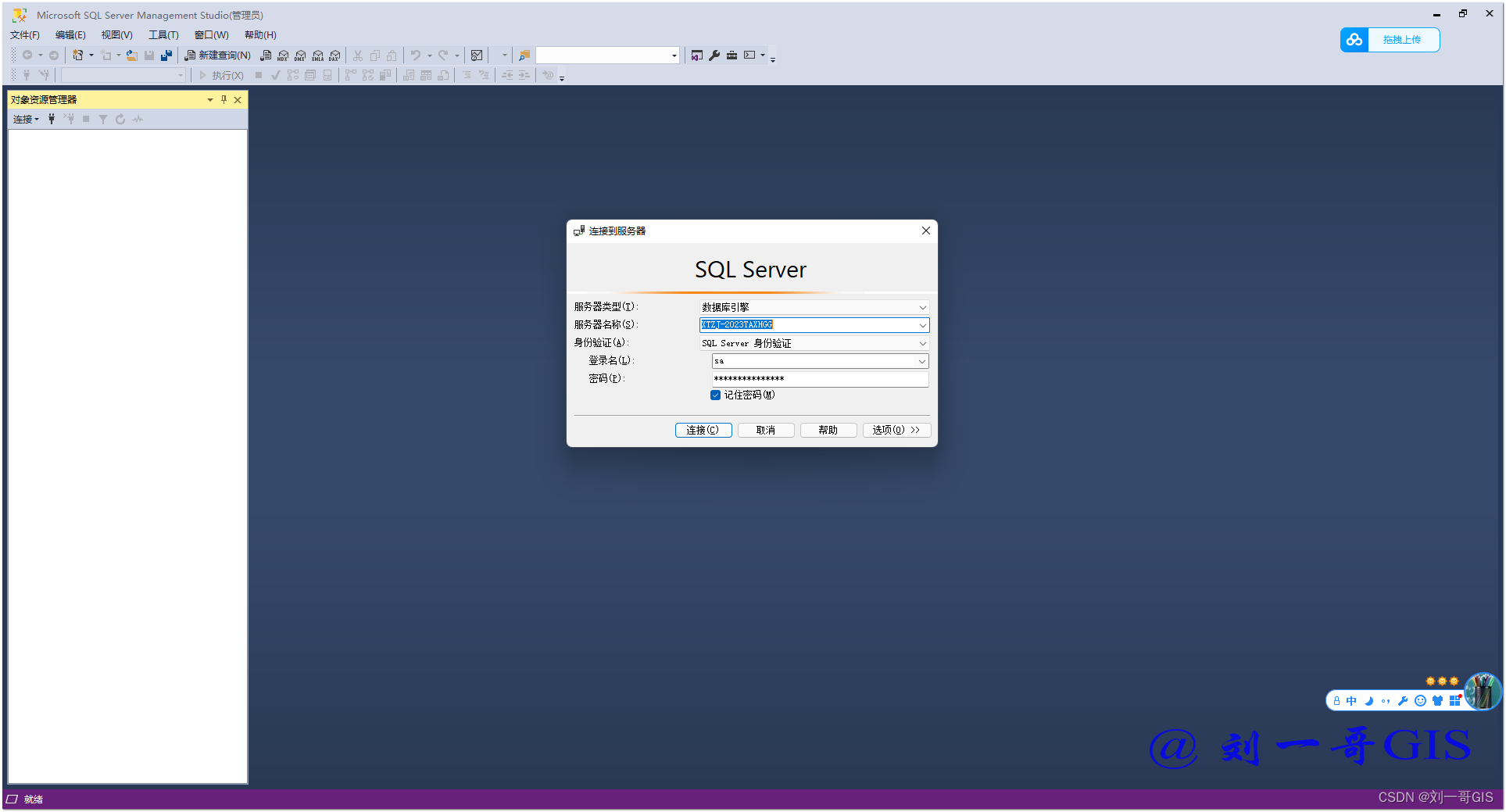Click the find in files icon
The image size is (1506, 812).
(524, 55)
